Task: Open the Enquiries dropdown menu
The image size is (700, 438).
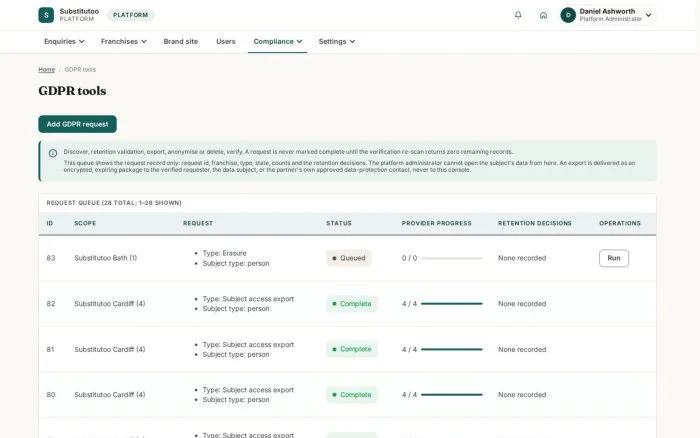Action: 64,42
